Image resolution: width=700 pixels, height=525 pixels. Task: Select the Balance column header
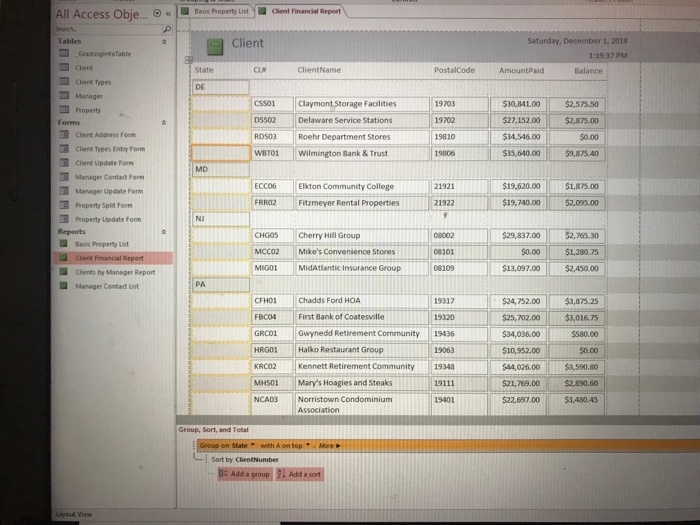588,71
